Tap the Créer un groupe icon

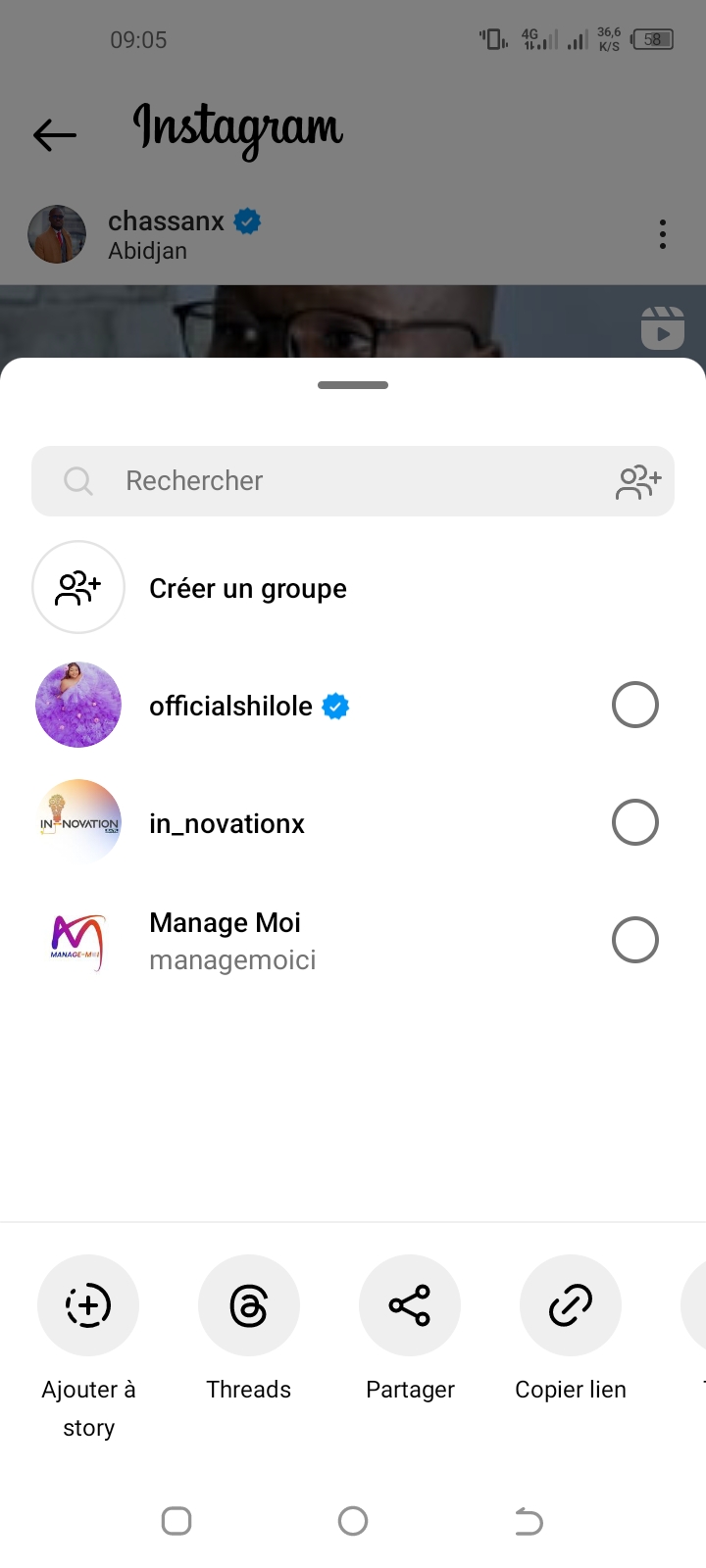click(78, 587)
